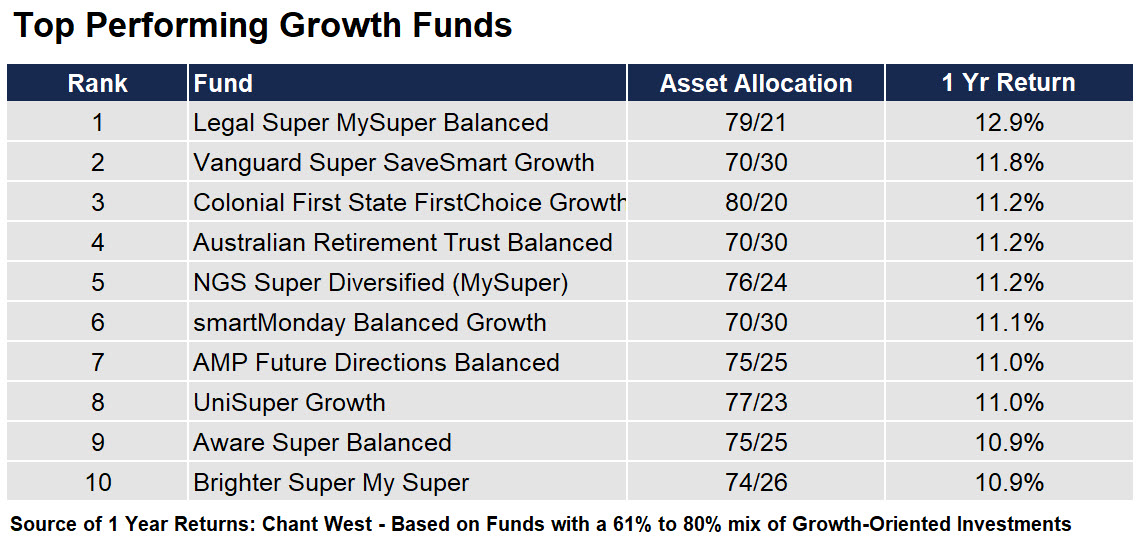This screenshot has width=1144, height=536.
Task: Click the 11.8% return value
Action: (x=1009, y=163)
